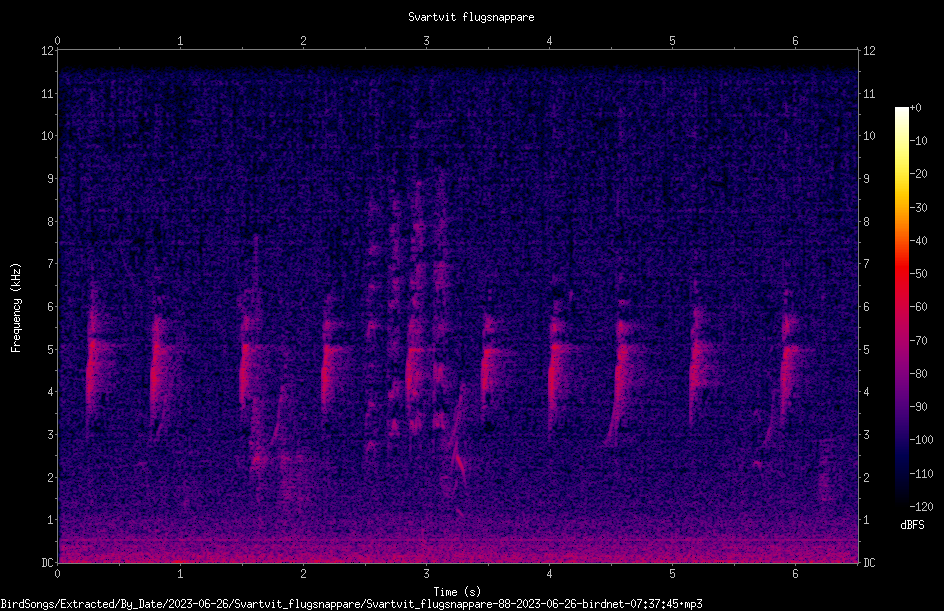
Task: Click the '-70' colorbar tick label
Action: 918,341
